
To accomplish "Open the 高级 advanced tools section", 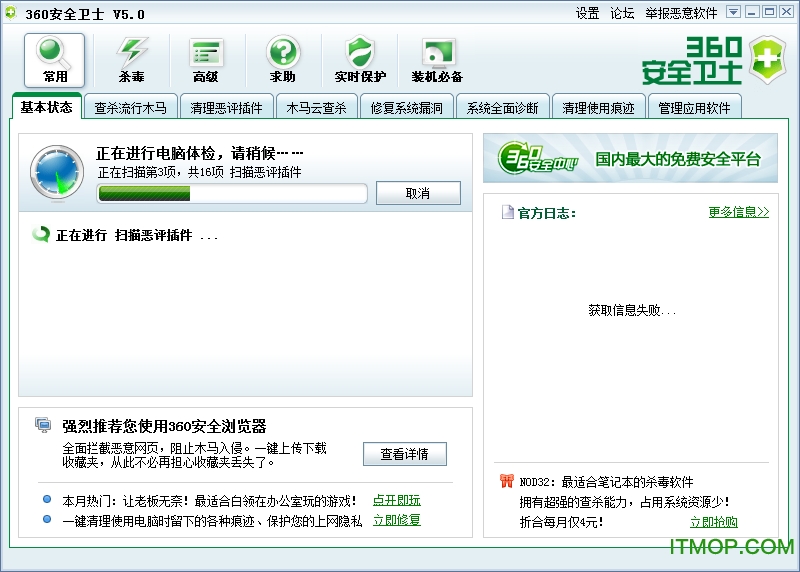I will tap(206, 60).
